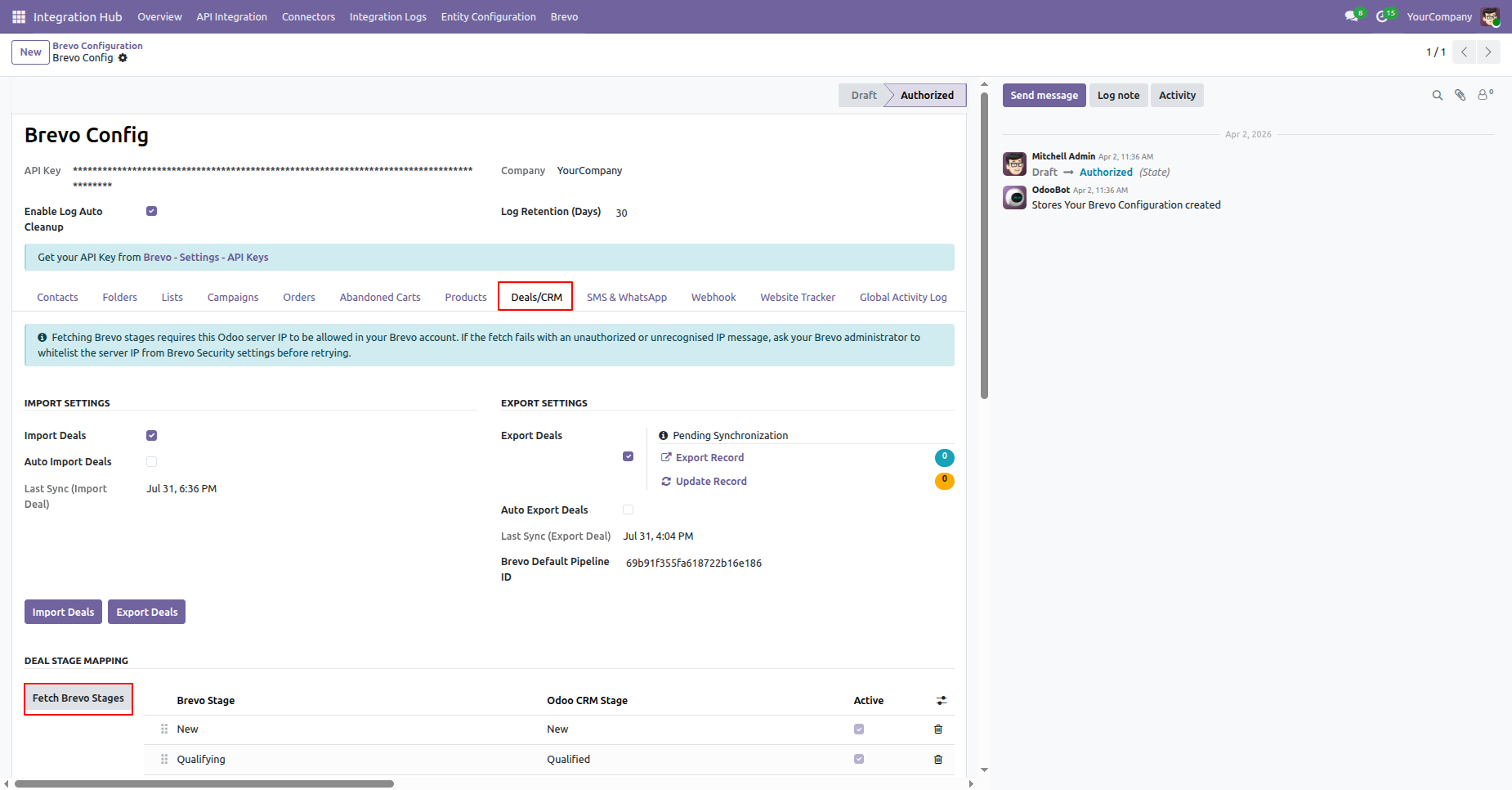This screenshot has width=1512, height=790.
Task: Delete the New stage mapping row
Action: click(x=938, y=729)
